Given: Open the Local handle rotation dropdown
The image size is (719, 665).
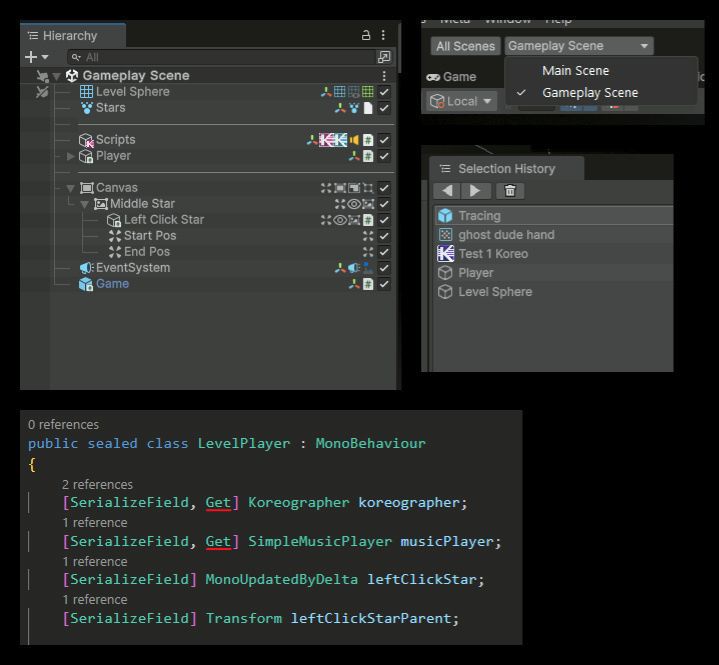Looking at the screenshot, I should tap(462, 101).
